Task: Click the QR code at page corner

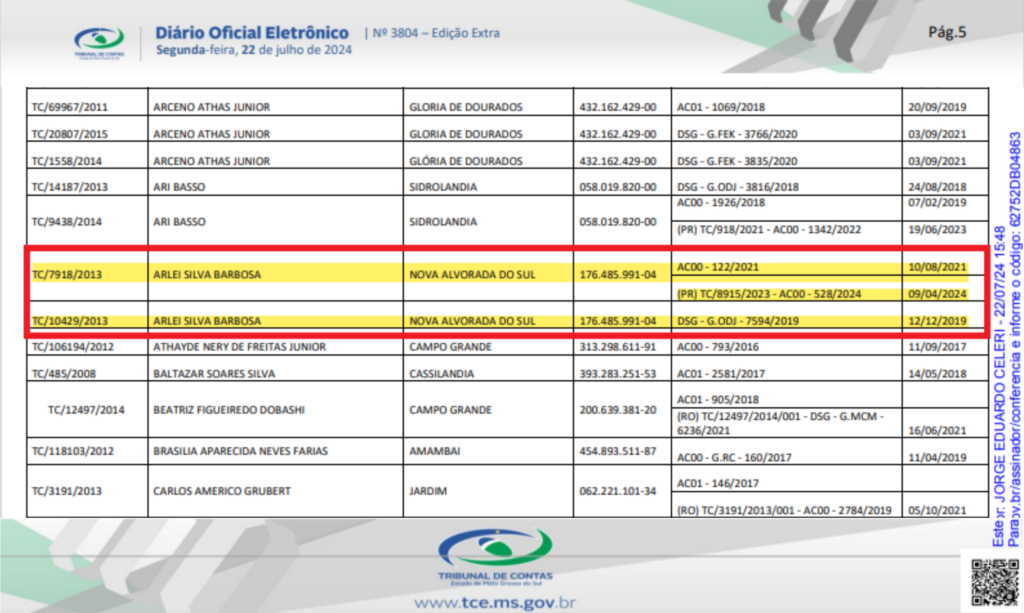Action: tap(995, 581)
